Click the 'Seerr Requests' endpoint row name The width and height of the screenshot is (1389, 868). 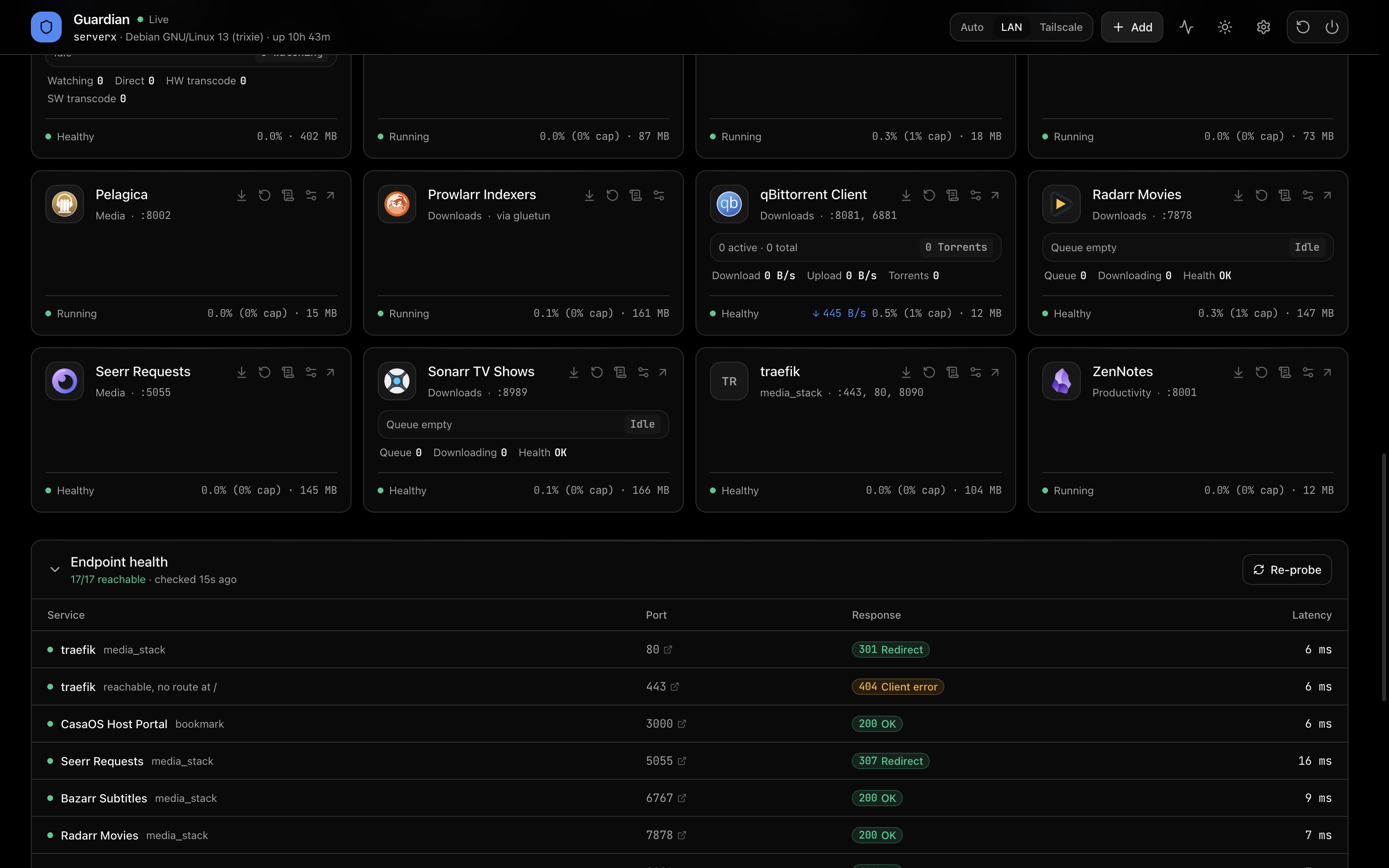point(102,761)
